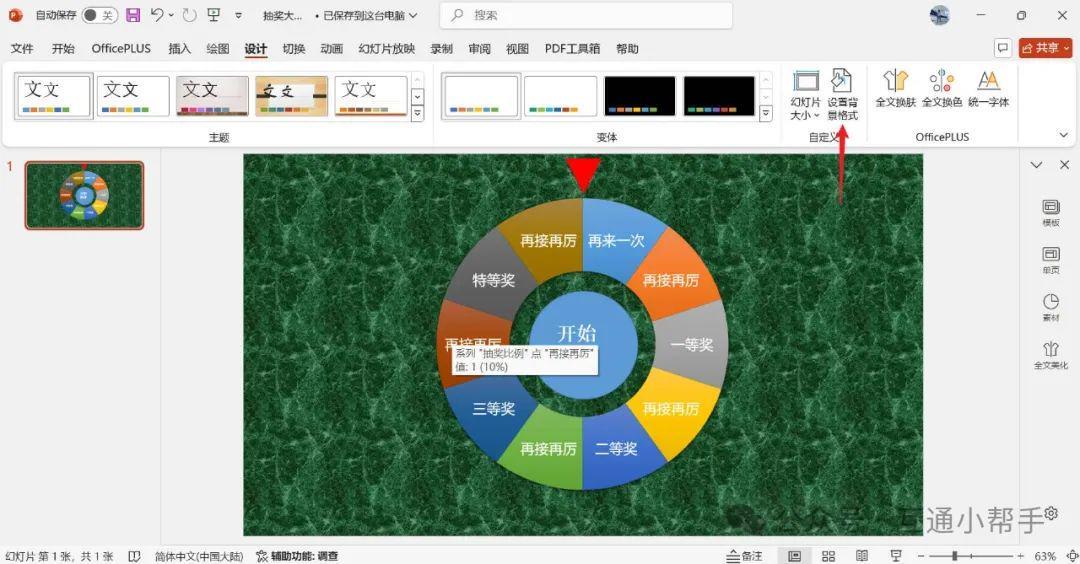Select the second theme thumbnail
Viewport: 1080px width, 564px height.
(x=133, y=96)
